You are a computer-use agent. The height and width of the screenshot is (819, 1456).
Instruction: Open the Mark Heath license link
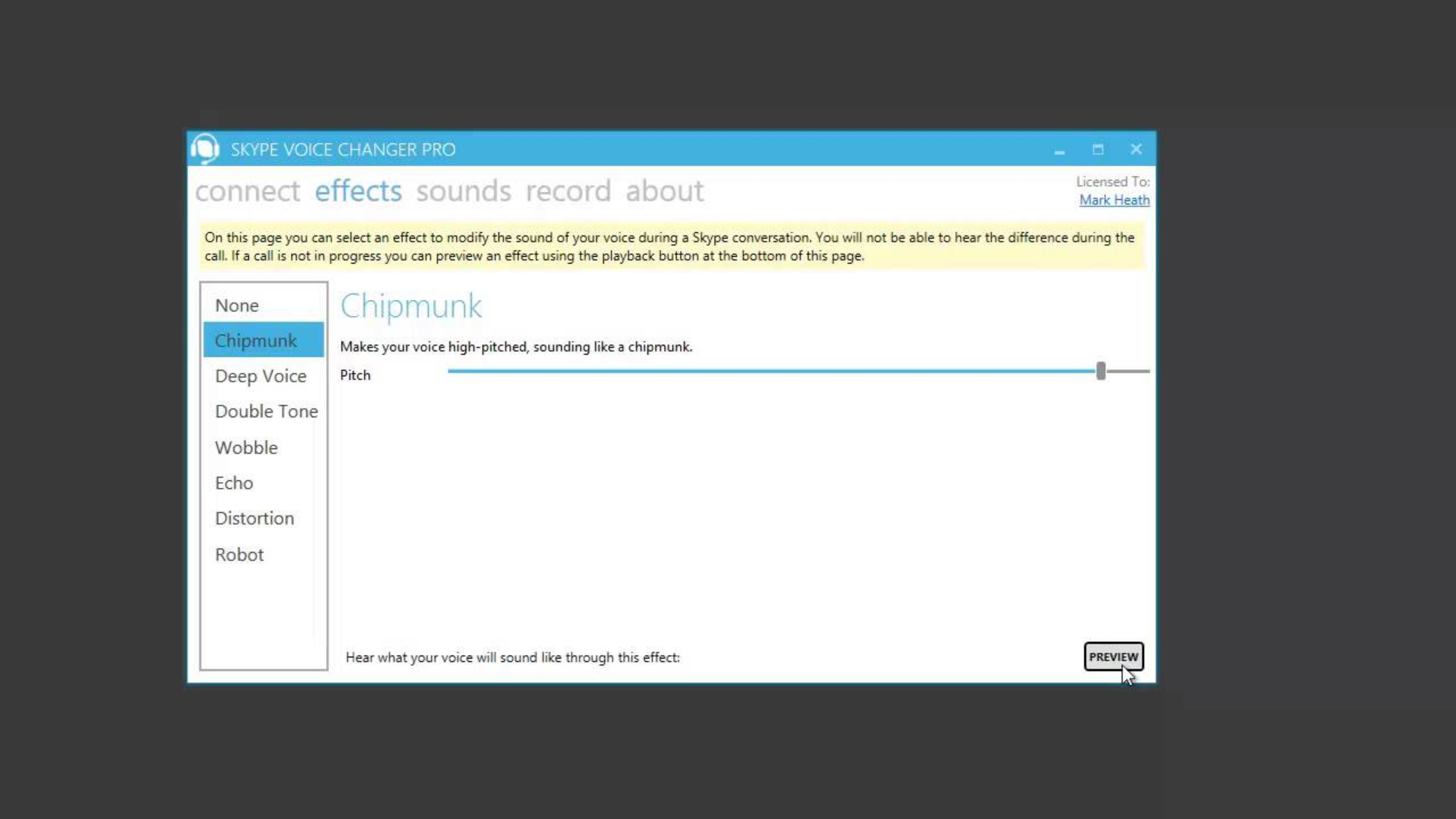click(1114, 200)
